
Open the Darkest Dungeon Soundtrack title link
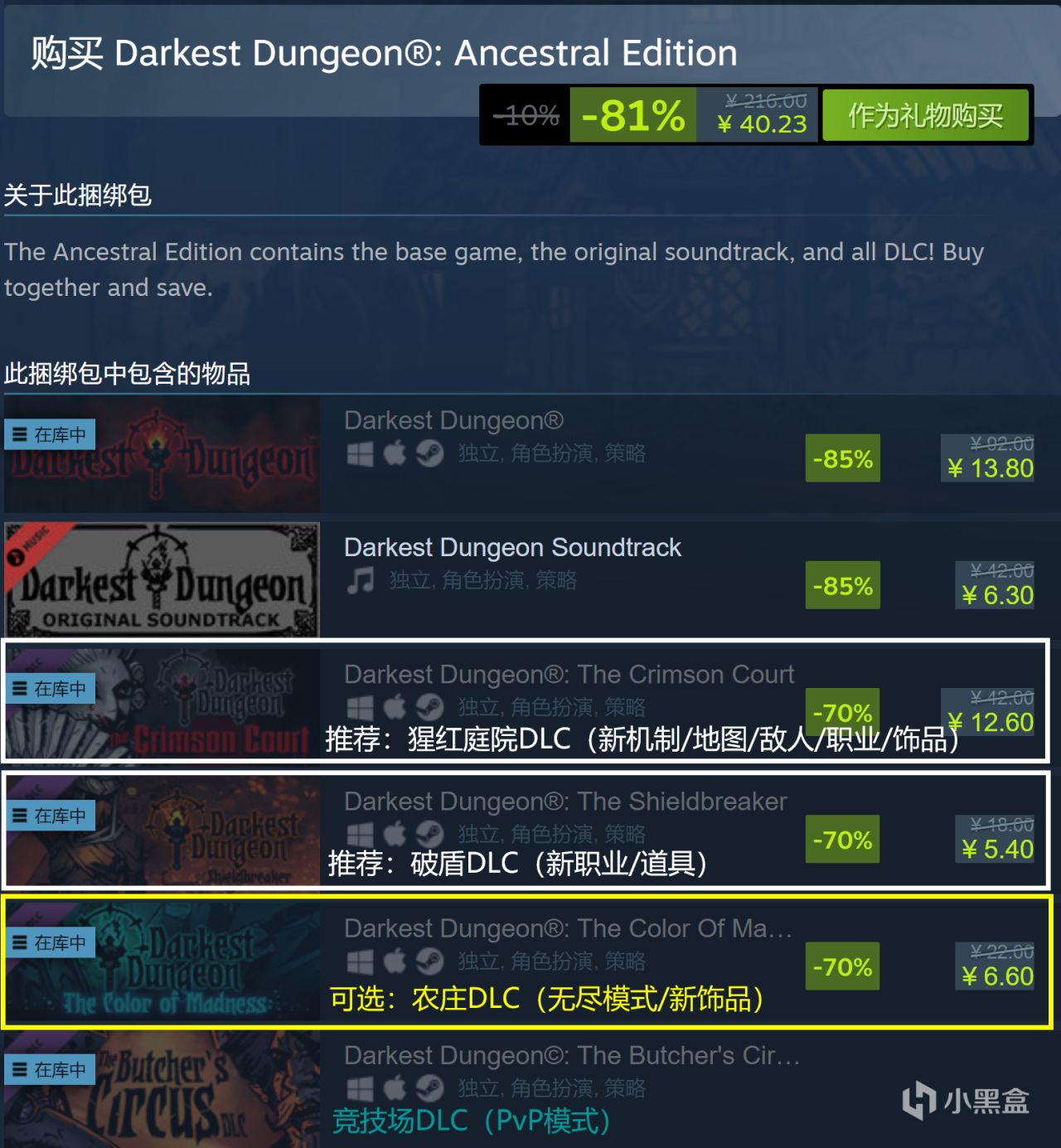[512, 548]
